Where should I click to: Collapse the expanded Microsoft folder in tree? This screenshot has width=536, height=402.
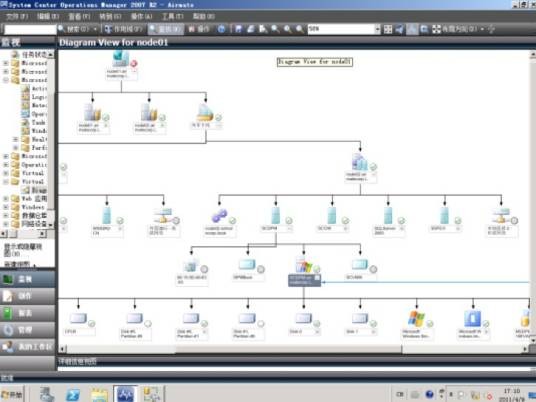pos(6,80)
